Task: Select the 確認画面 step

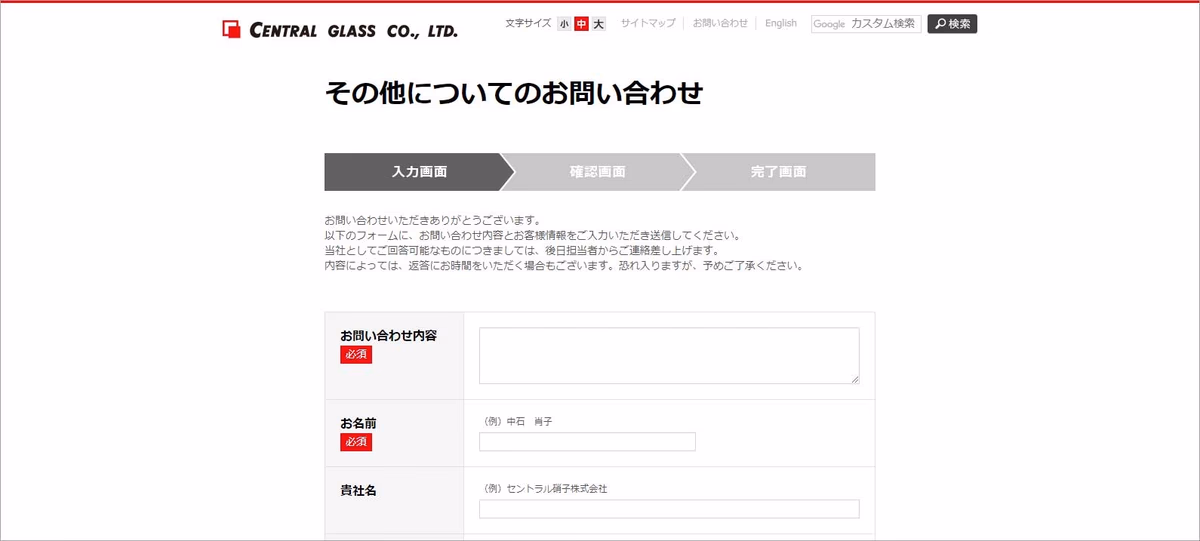Action: (598, 172)
